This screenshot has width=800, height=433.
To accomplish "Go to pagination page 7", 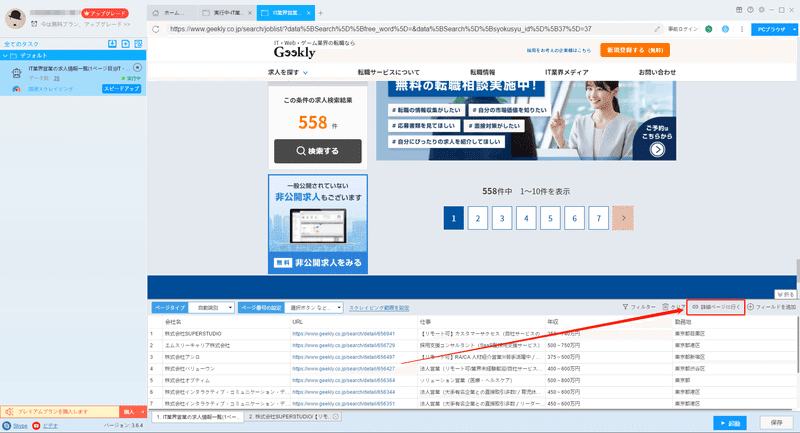I will (x=598, y=218).
